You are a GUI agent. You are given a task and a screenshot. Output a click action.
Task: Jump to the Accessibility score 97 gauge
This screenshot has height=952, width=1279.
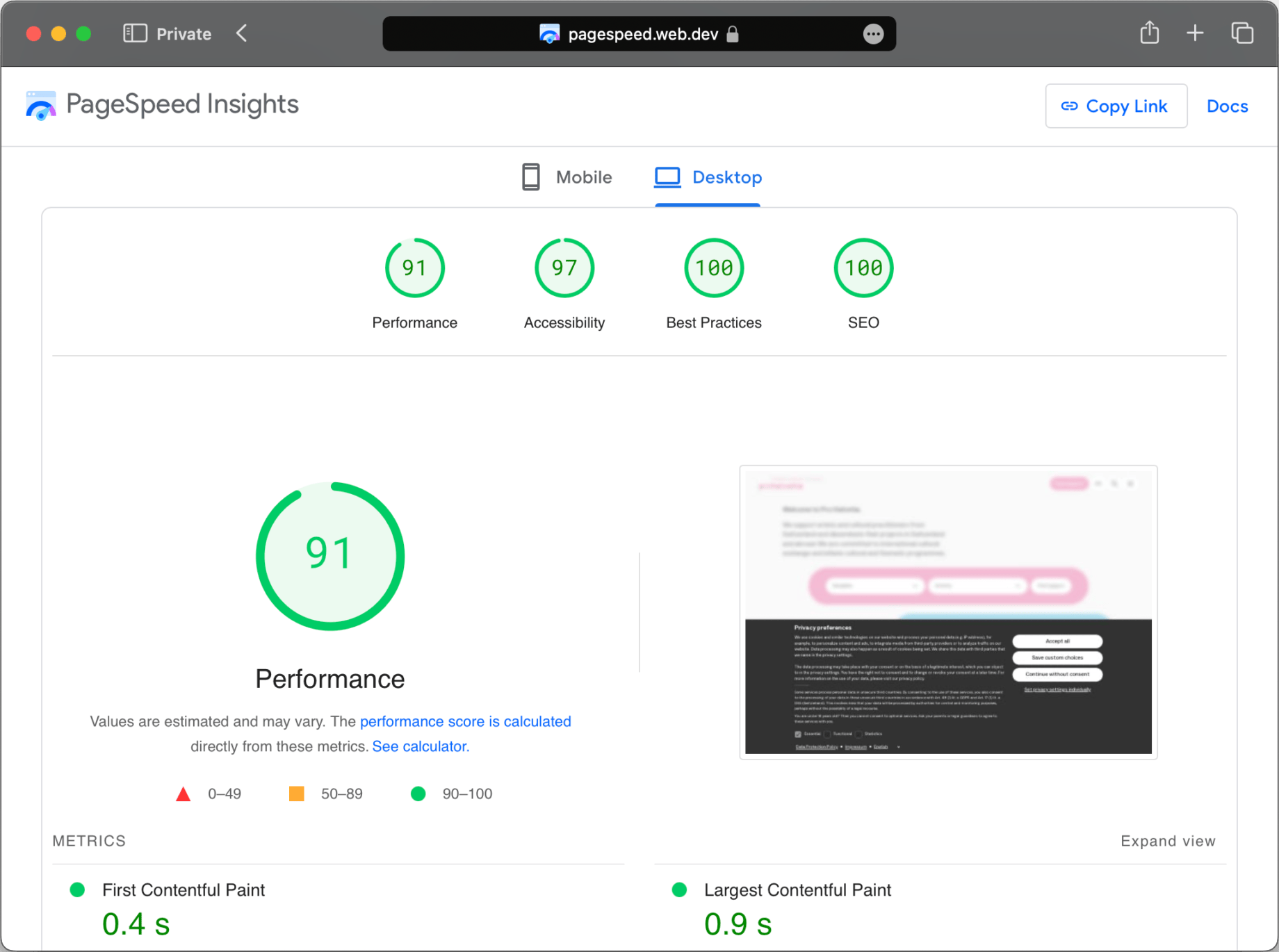[564, 268]
